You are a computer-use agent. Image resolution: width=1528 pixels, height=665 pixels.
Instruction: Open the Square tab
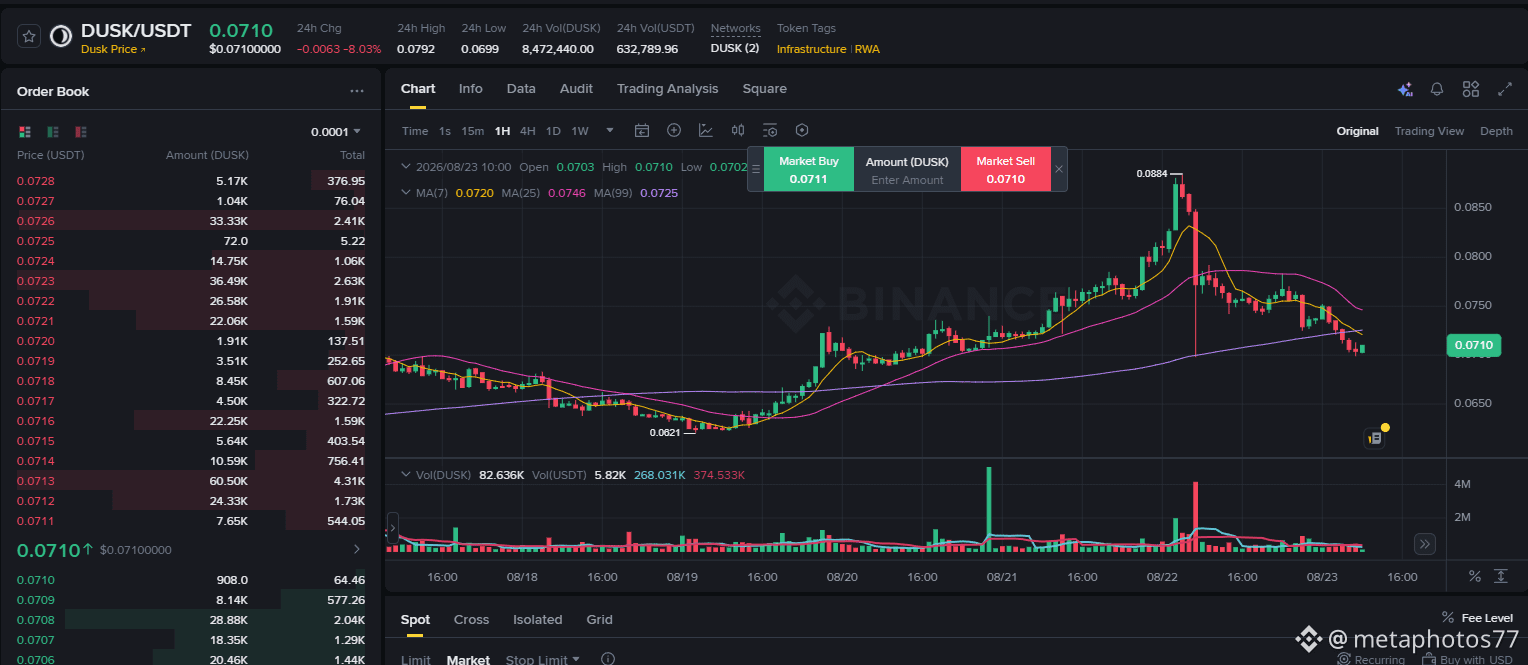(765, 89)
